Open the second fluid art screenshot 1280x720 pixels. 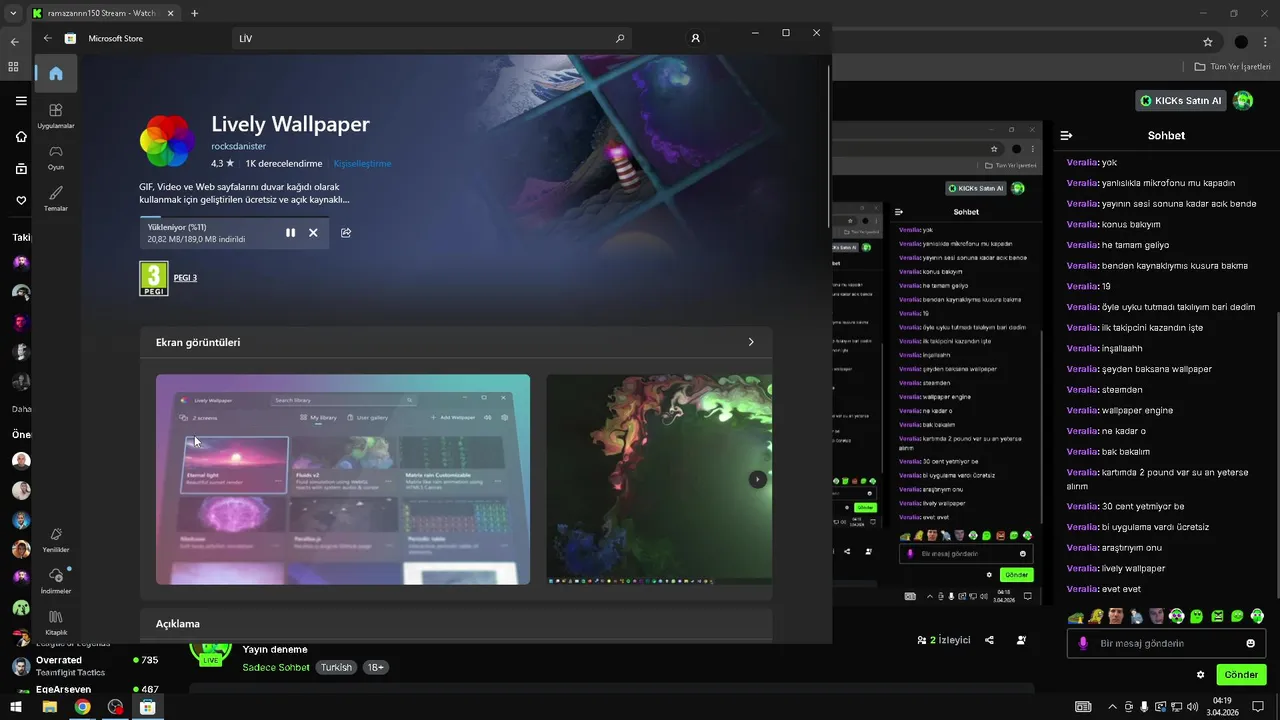[659, 479]
